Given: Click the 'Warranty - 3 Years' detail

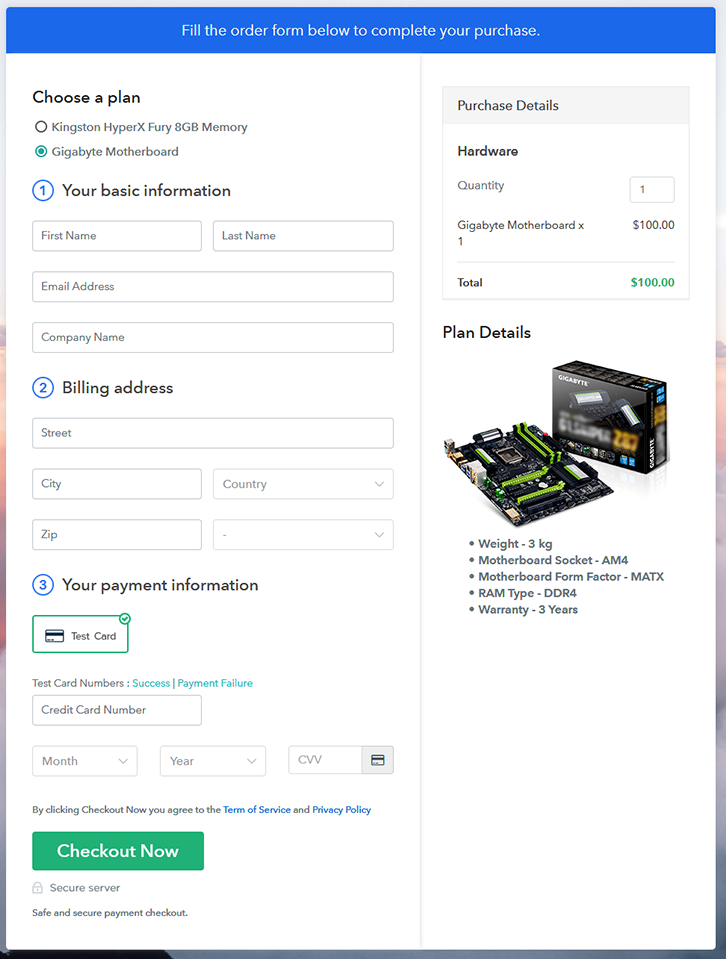Looking at the screenshot, I should point(528,610).
